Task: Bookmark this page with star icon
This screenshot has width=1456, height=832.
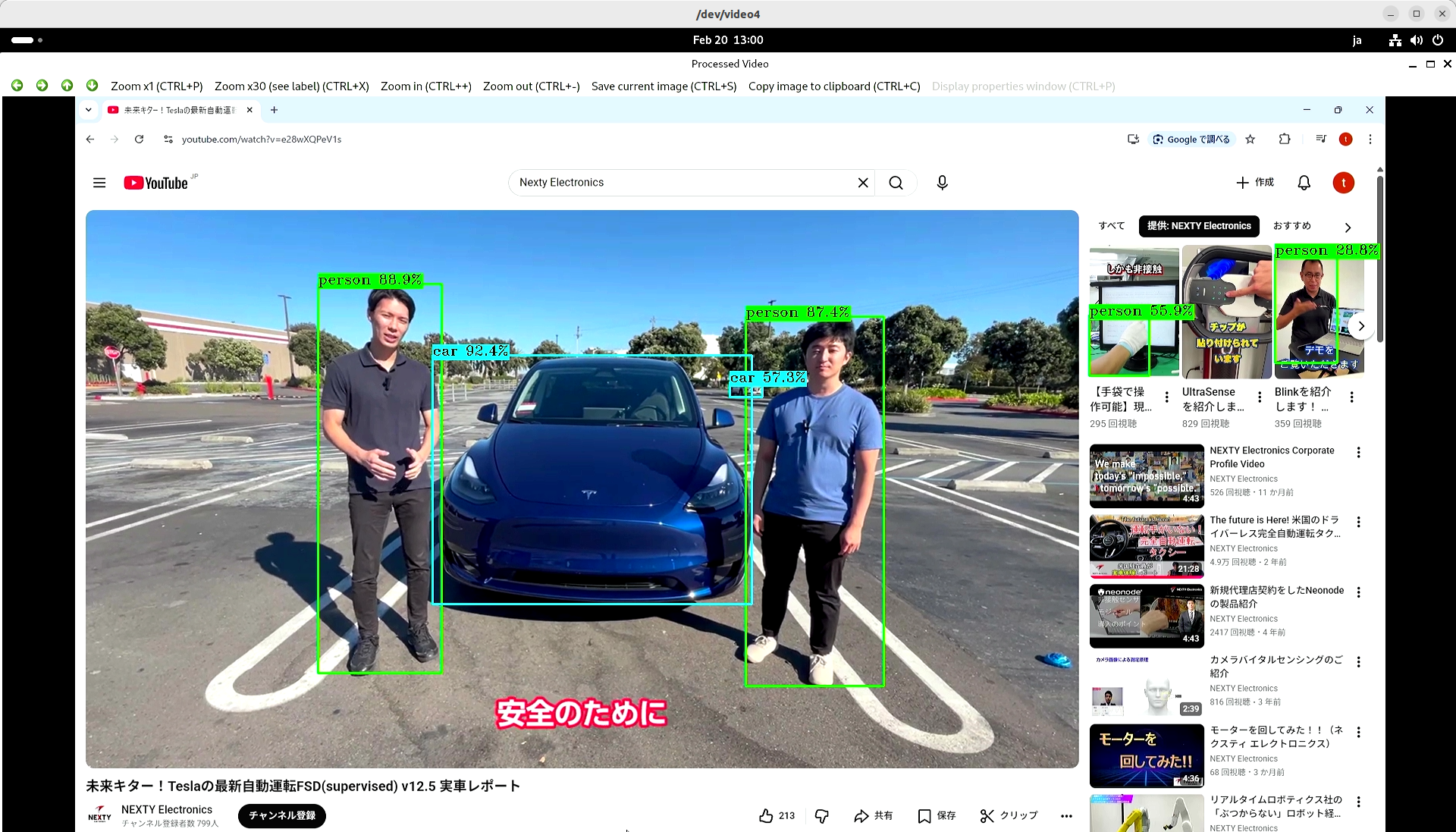Action: [x=1250, y=140]
